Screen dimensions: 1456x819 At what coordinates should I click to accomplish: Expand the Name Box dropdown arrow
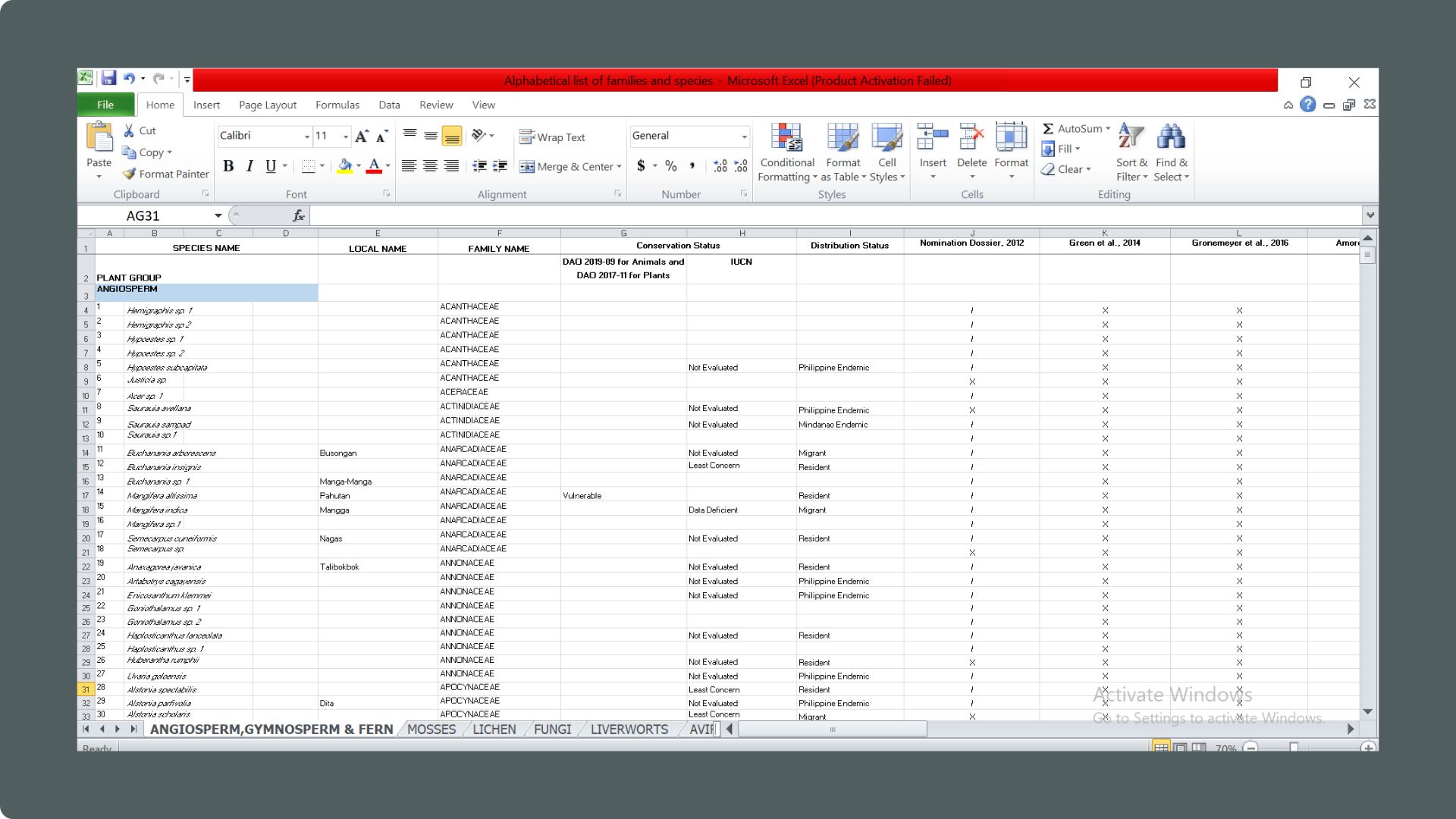tap(218, 216)
